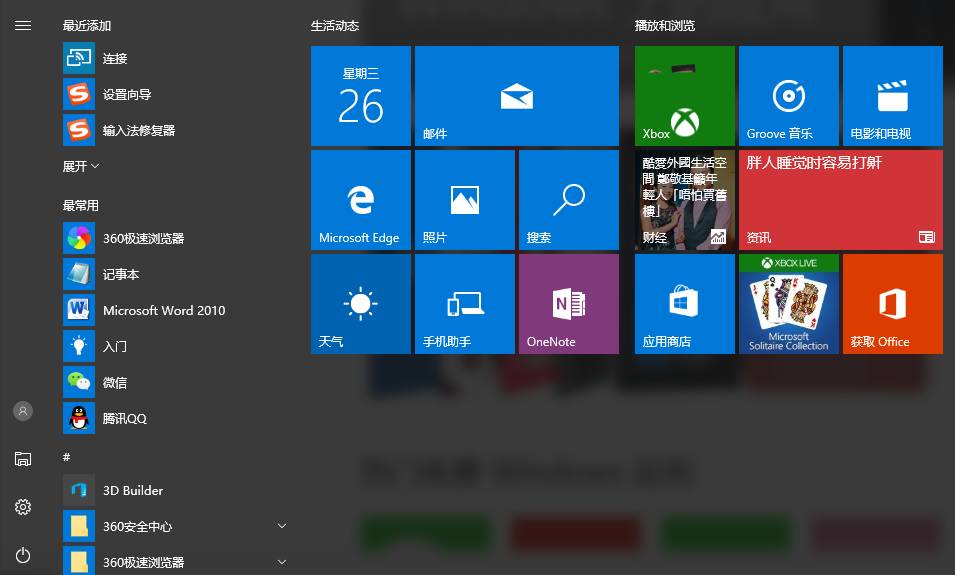
Task: Open the user account icon
Action: pos(23,411)
